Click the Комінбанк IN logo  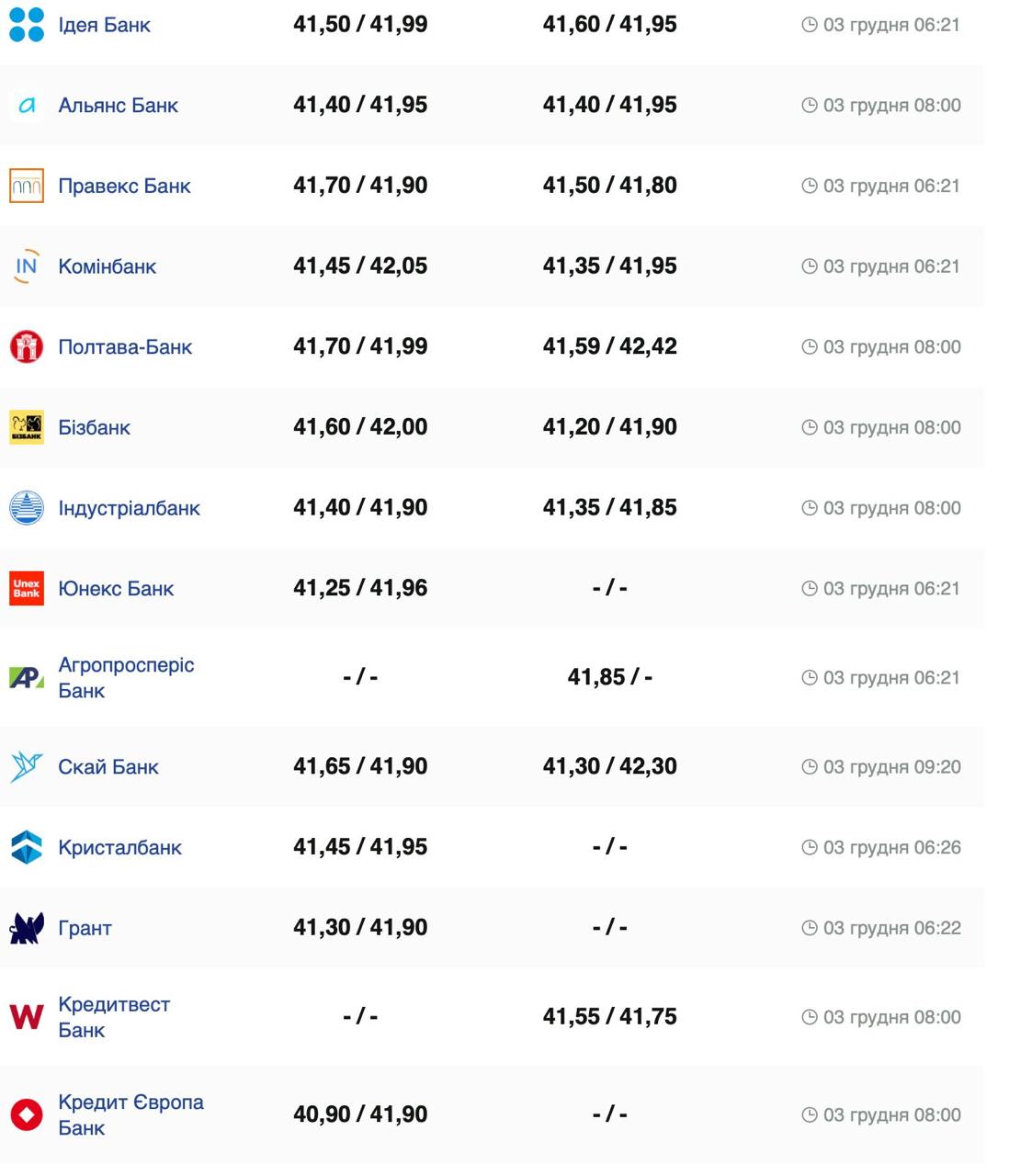click(x=27, y=266)
